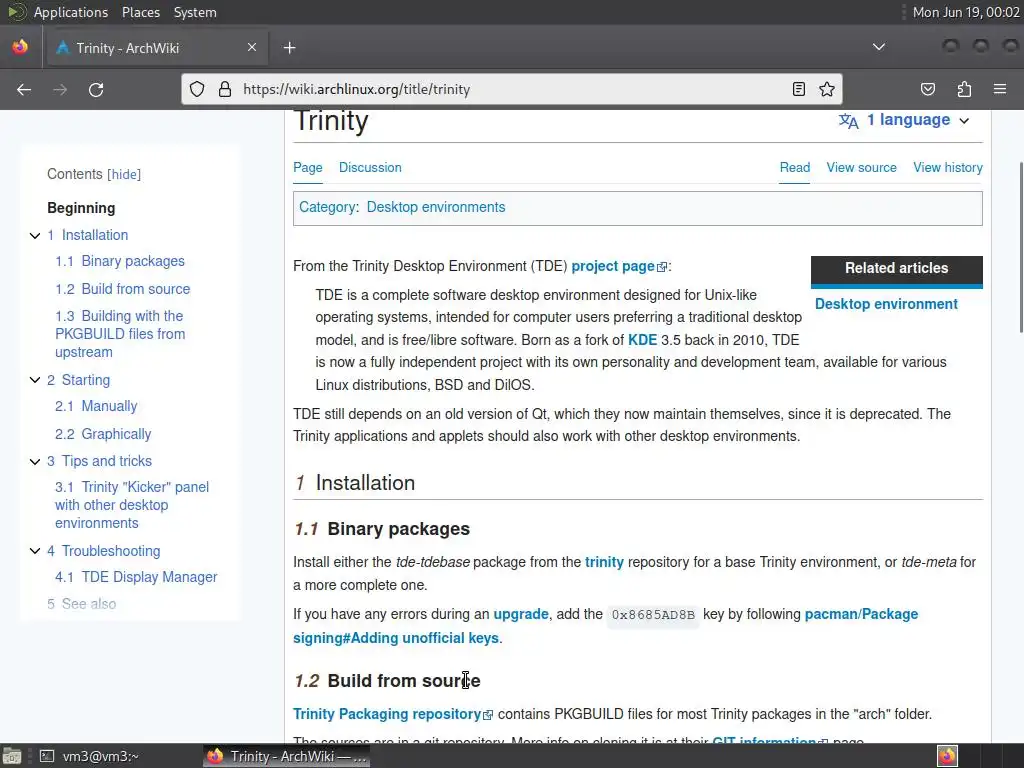Bookmark this page with the star icon
Image resolution: width=1024 pixels, height=768 pixels.
point(827,89)
